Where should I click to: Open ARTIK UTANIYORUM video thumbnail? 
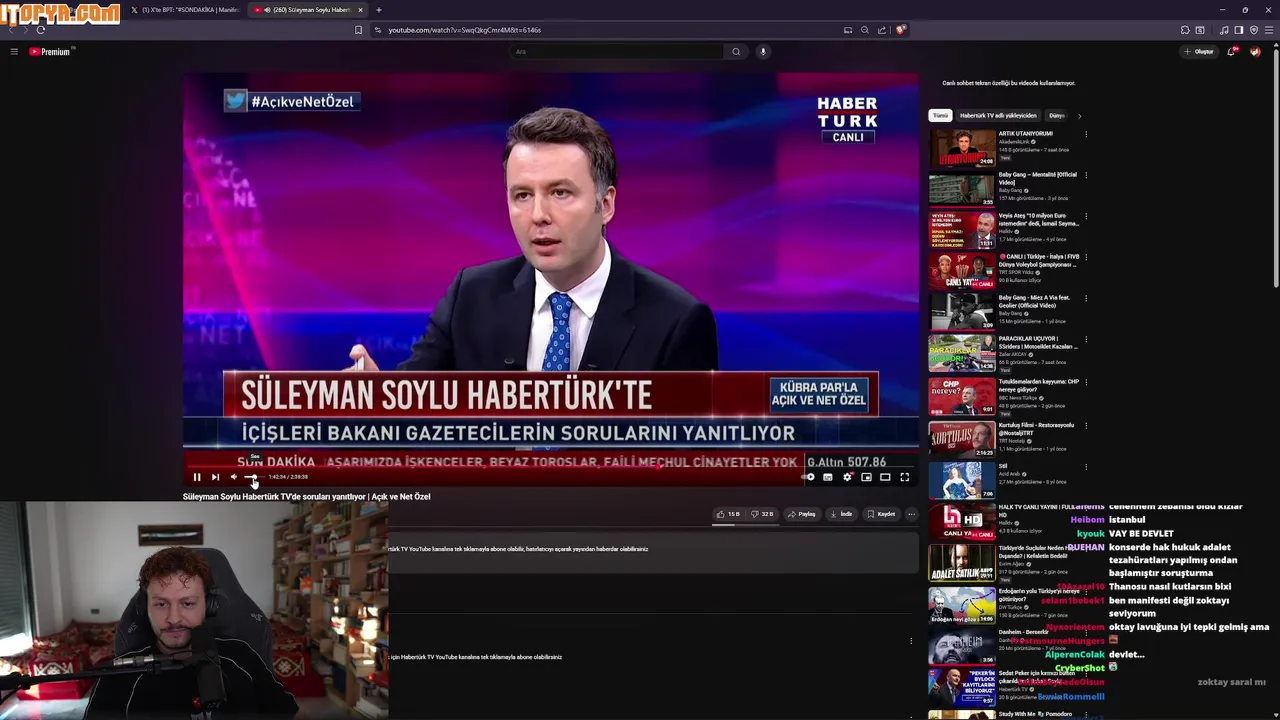[962, 149]
